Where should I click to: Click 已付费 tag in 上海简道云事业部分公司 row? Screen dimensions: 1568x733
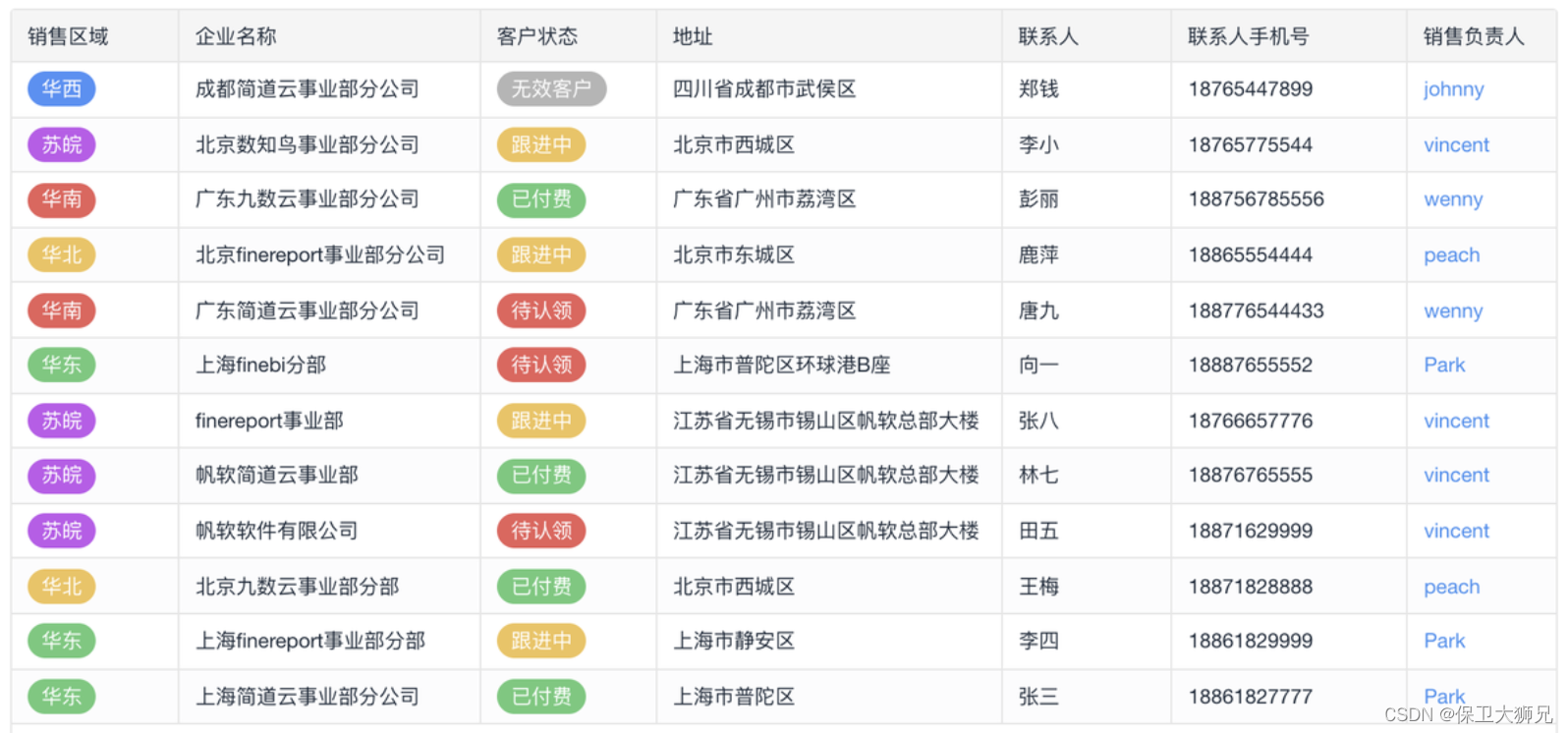541,697
